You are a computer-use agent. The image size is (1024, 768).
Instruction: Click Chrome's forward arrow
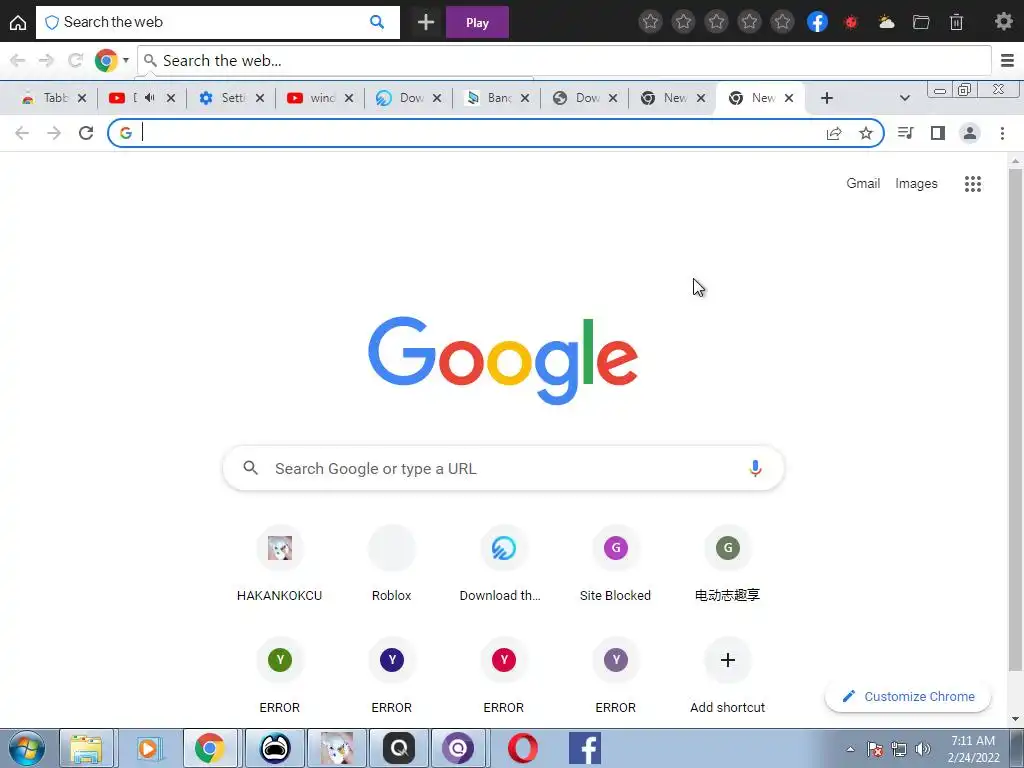pyautogui.click(x=54, y=133)
